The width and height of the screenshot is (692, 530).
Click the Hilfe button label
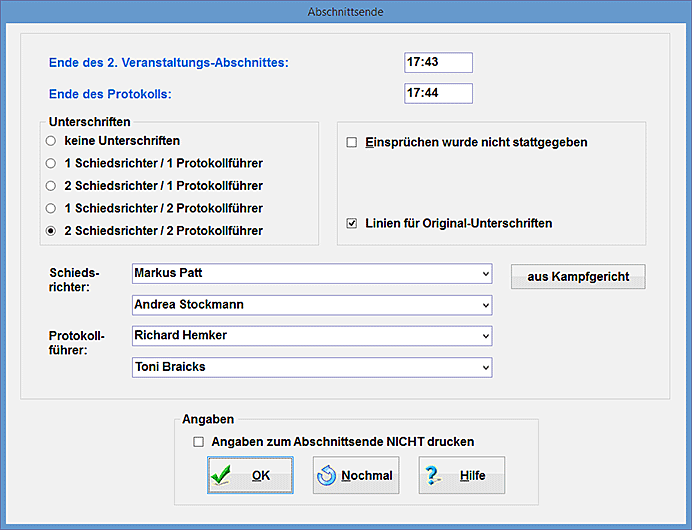[x=472, y=476]
